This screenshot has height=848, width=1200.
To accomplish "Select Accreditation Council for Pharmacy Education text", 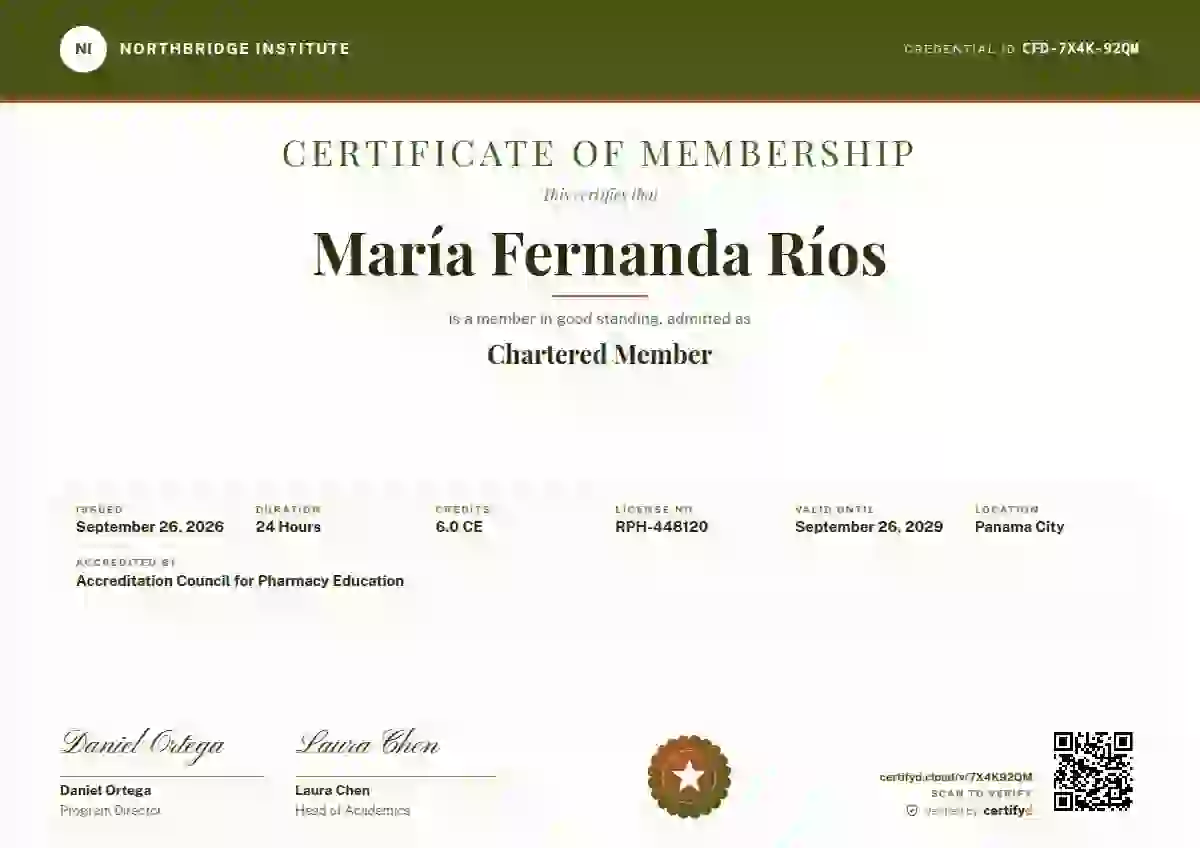I will pos(240,581).
